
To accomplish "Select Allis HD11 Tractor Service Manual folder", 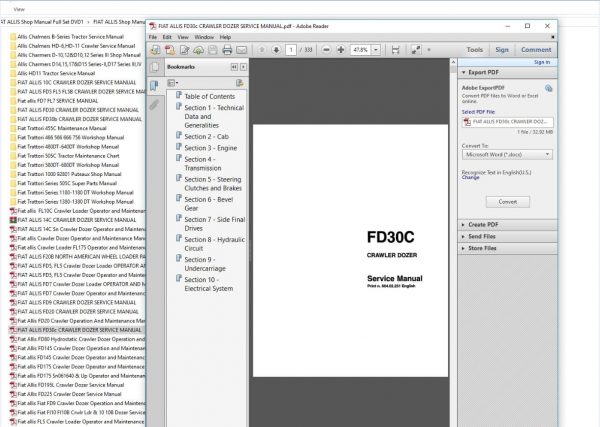I will click(56, 73).
